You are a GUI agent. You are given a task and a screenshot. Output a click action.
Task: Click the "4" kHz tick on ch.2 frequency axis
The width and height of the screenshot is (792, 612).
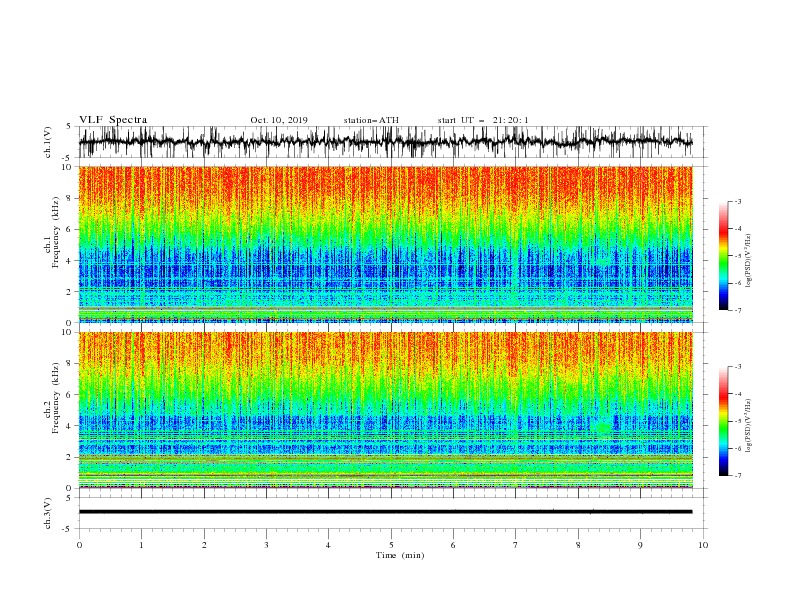70,426
